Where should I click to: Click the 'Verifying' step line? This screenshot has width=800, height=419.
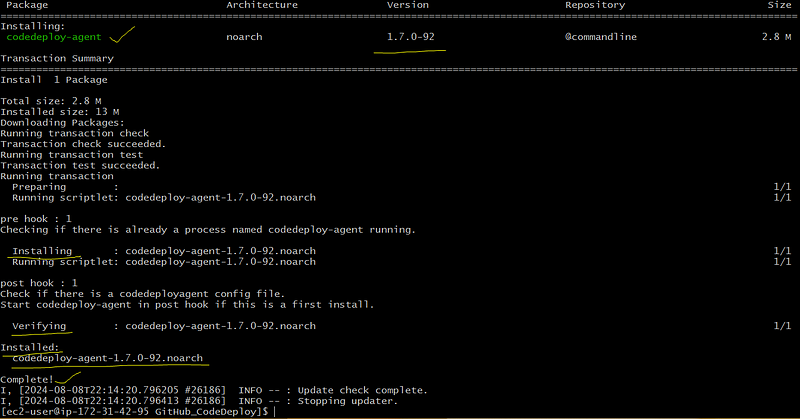pos(402,326)
